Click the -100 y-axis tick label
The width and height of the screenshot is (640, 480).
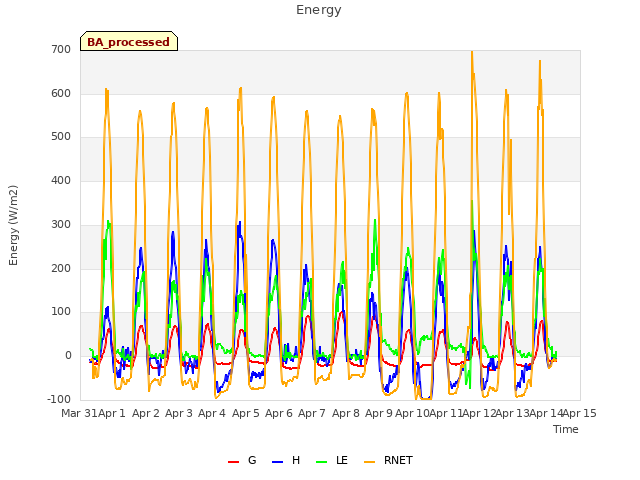[59, 399]
